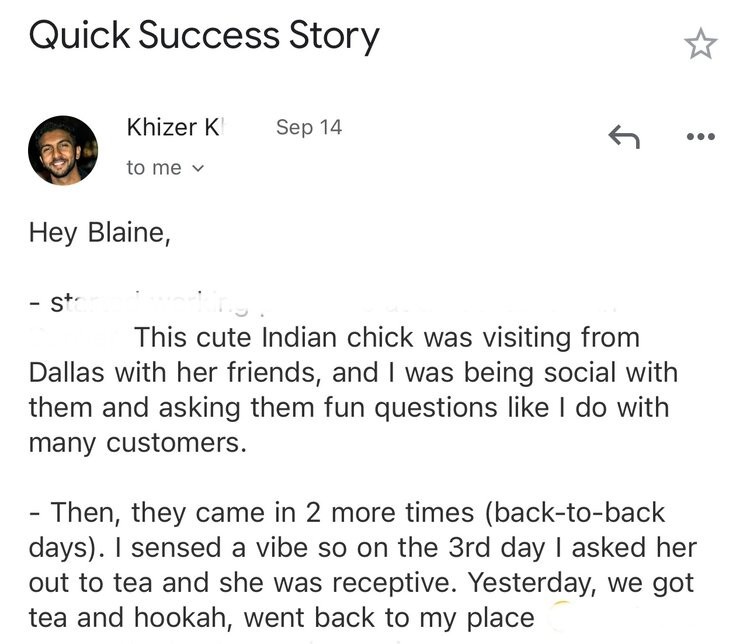Tap the line starting '- Then, they came'
Image resolution: width=750 pixels, height=644 pixels.
347,513
